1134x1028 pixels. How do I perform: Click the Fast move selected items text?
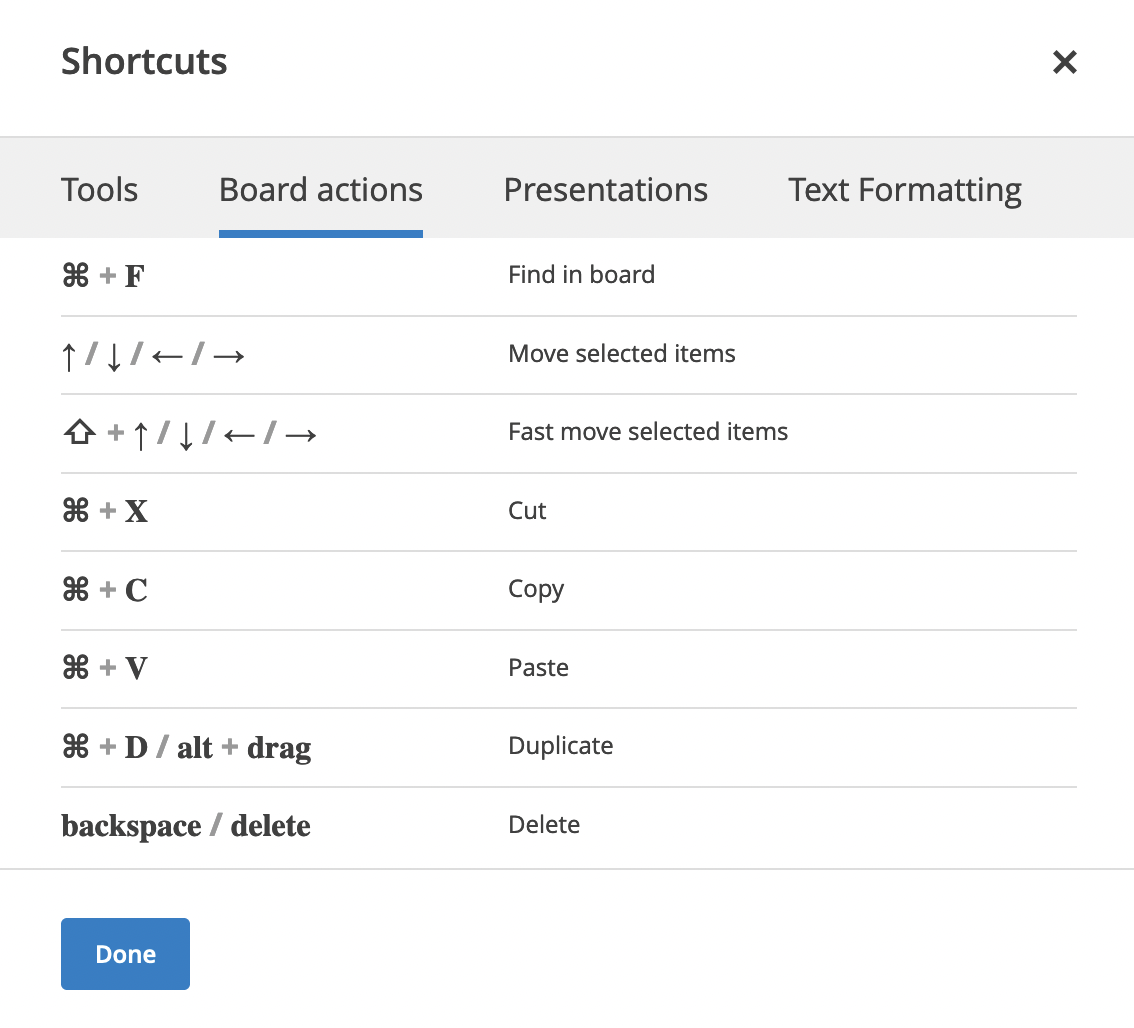[648, 432]
